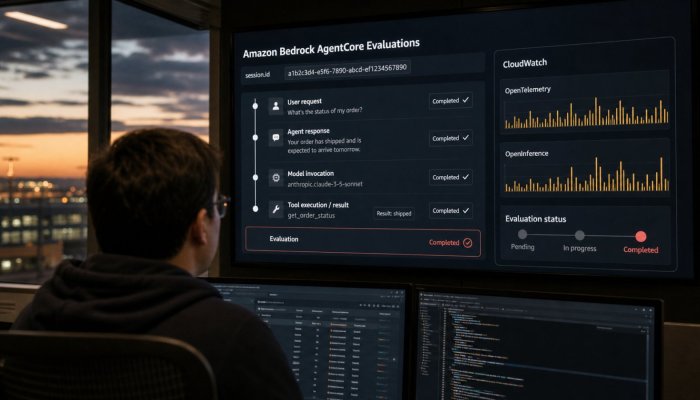Click the Tool execution wrench icon
Screen dimensions: 700x400
(x=276, y=209)
